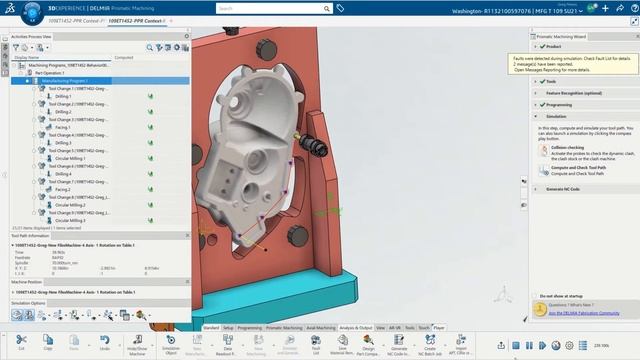Select the Facing.2 operation
This screenshot has height=360, width=640.
(62, 189)
